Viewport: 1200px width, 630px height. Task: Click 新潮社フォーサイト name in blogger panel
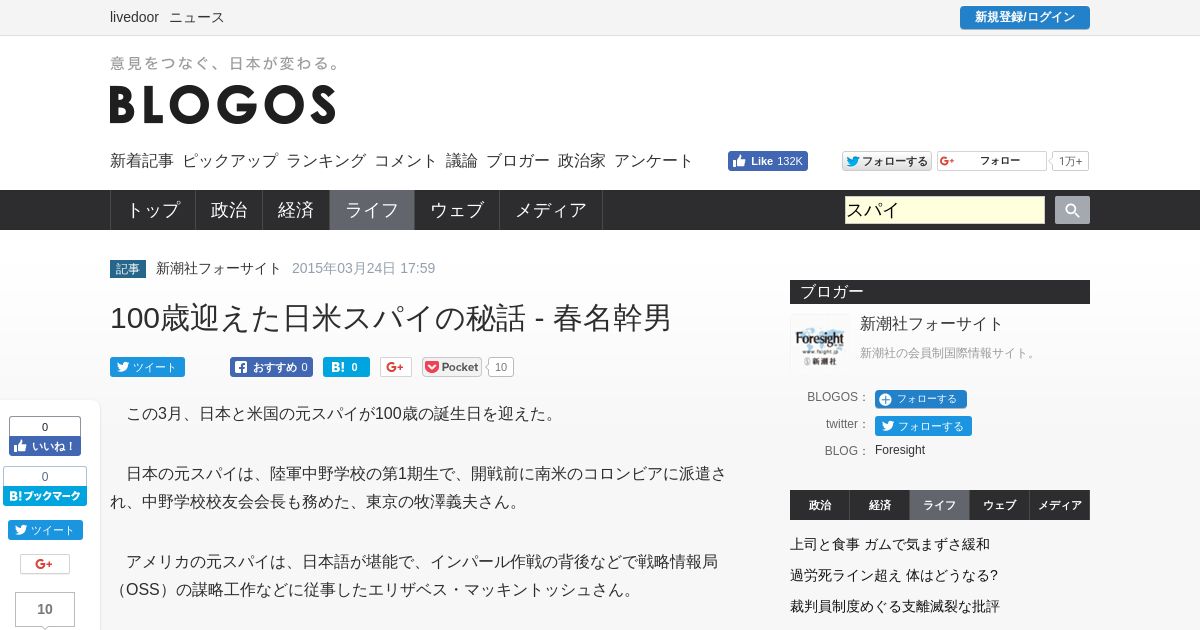click(x=931, y=324)
